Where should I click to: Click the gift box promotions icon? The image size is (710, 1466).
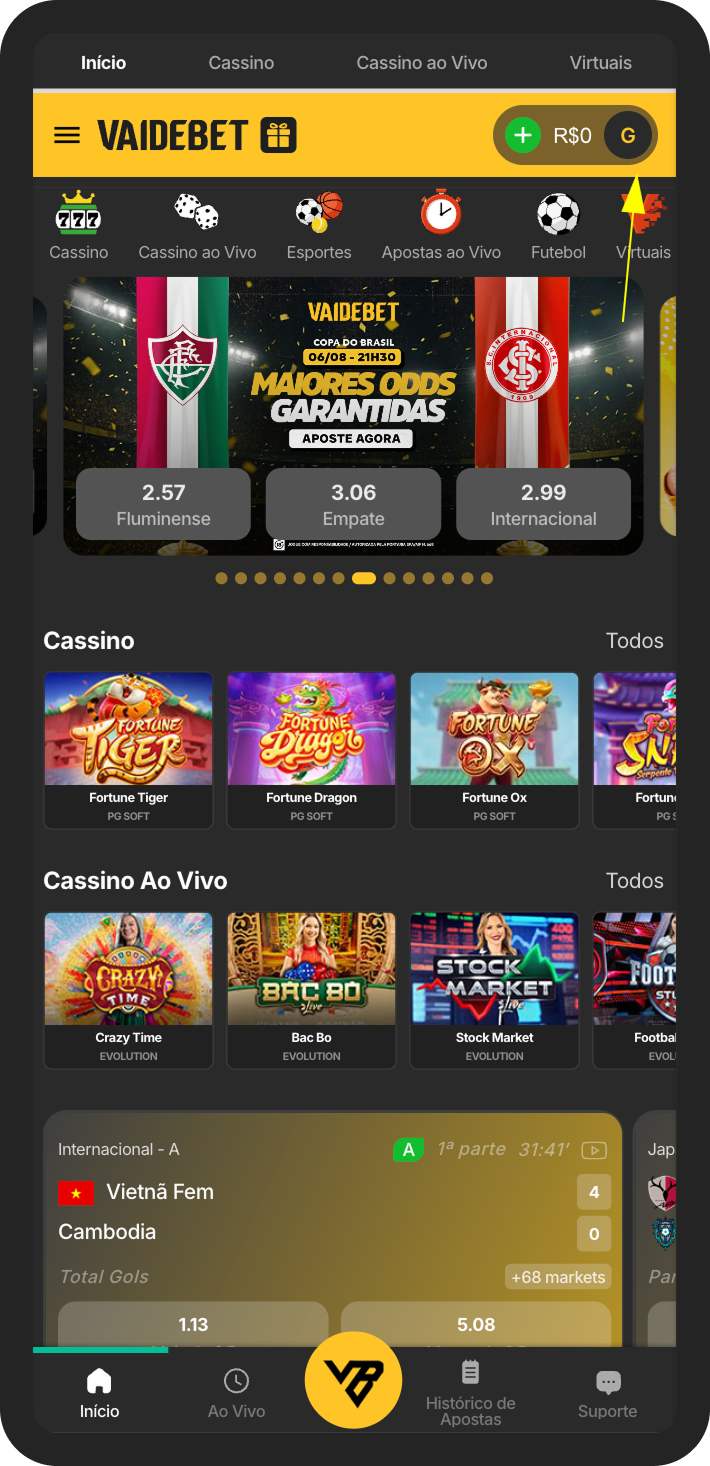click(279, 135)
